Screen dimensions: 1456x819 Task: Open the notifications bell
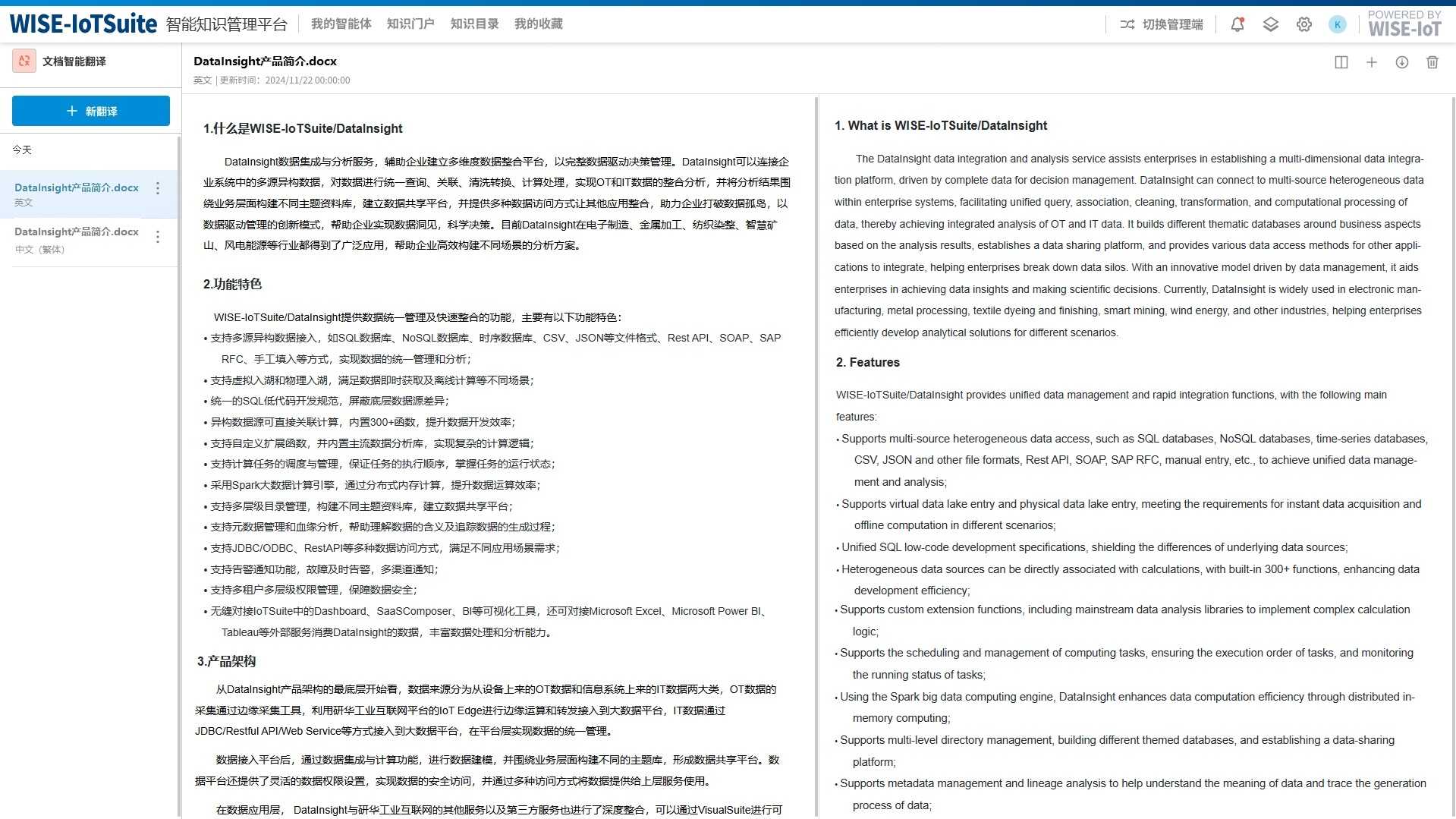(x=1237, y=24)
